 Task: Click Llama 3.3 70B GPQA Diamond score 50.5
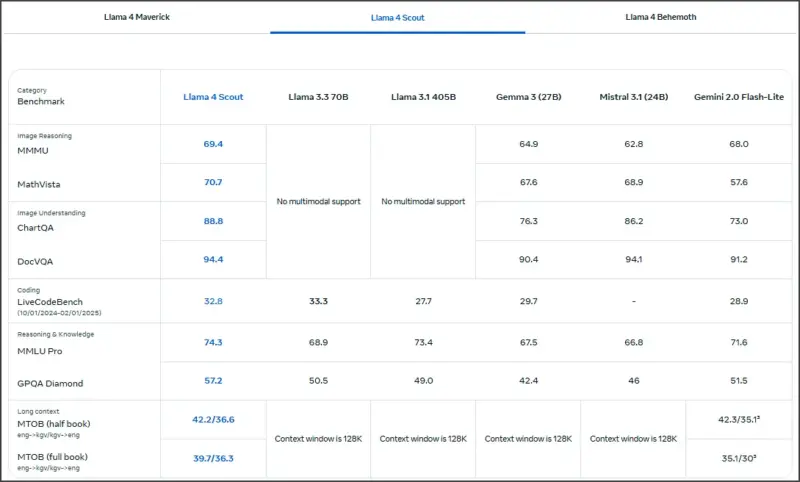pyautogui.click(x=318, y=380)
